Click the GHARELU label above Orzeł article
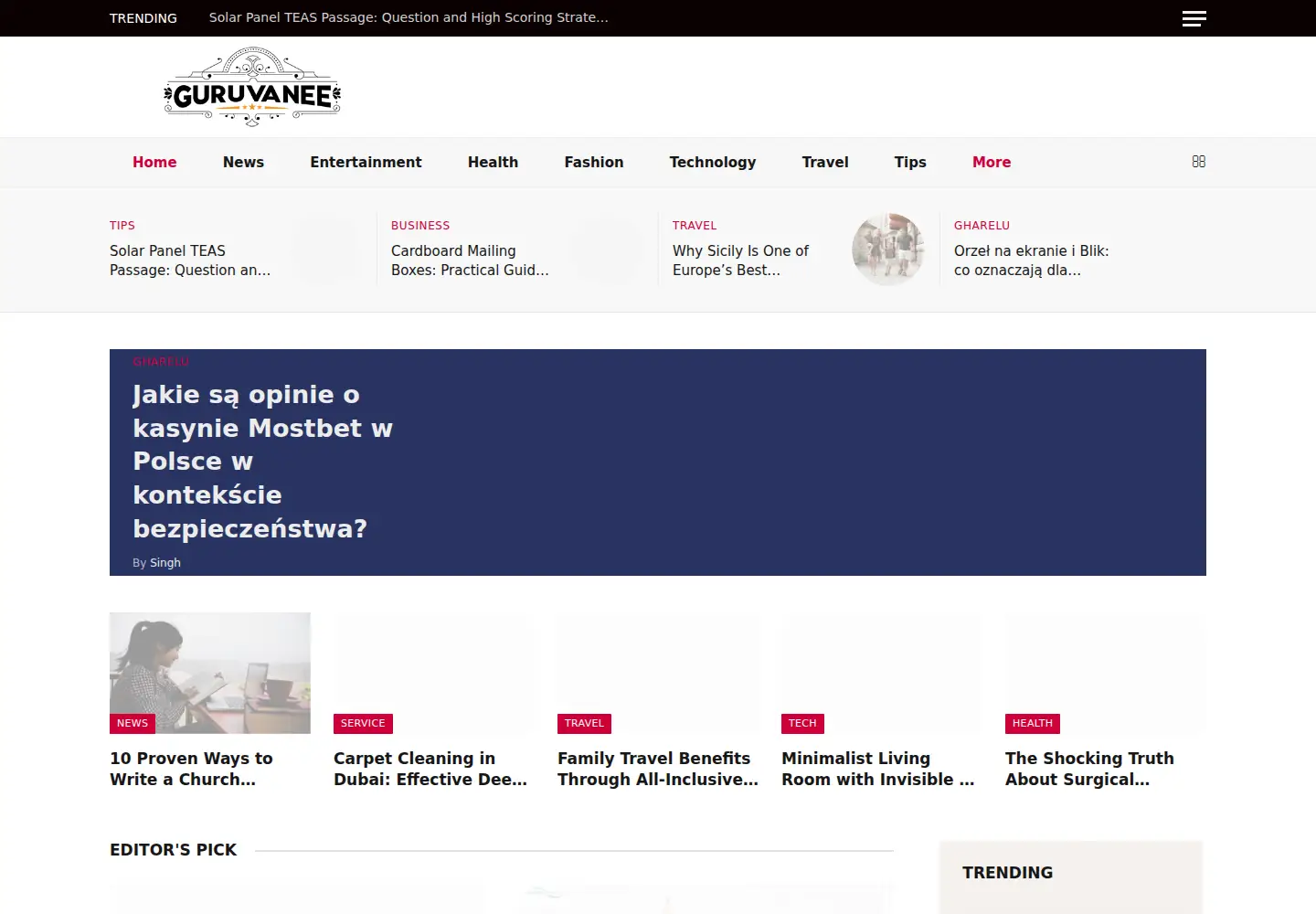 (x=982, y=225)
